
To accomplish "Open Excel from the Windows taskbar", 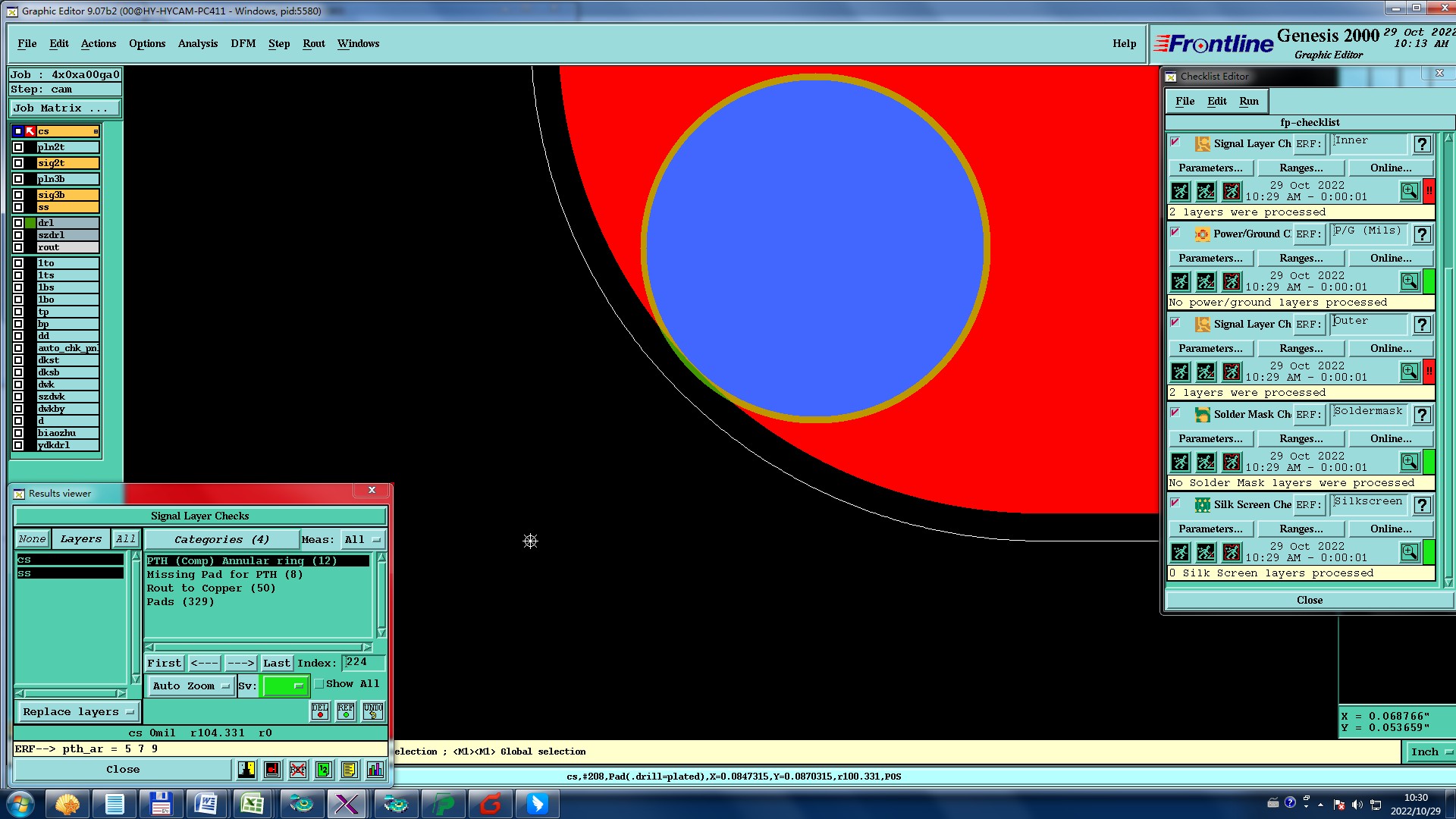I will [253, 803].
